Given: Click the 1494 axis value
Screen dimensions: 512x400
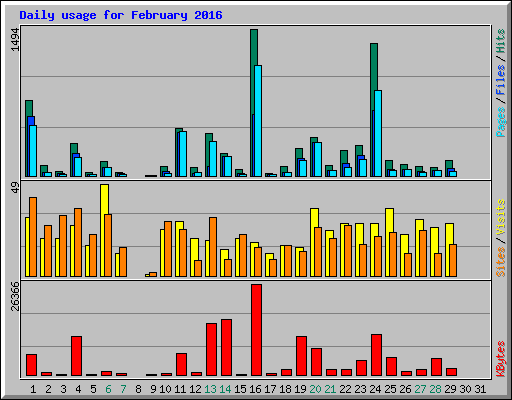Looking at the screenshot, I should click(15, 40).
